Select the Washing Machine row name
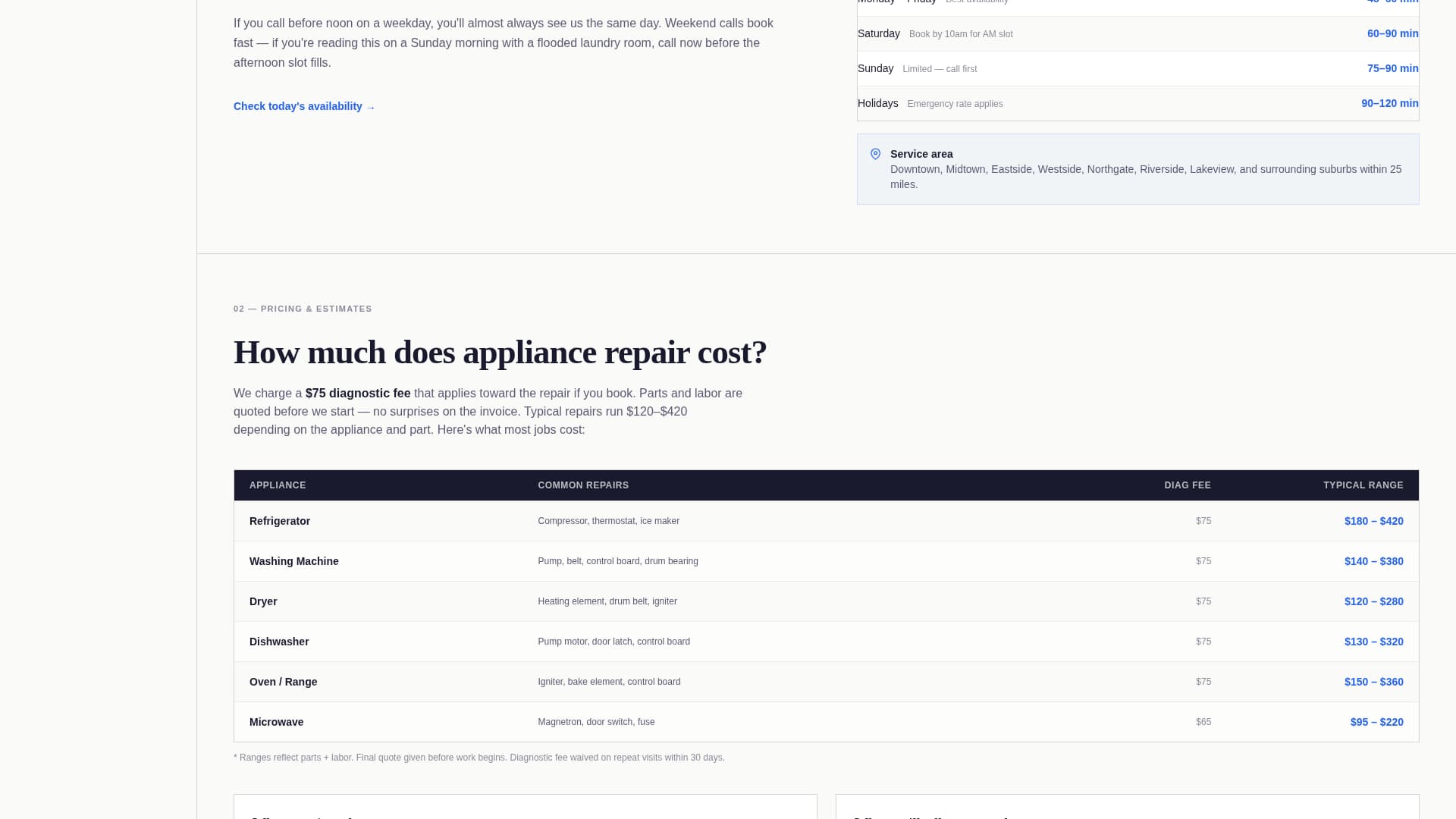Image resolution: width=1456 pixels, height=819 pixels. (x=293, y=561)
